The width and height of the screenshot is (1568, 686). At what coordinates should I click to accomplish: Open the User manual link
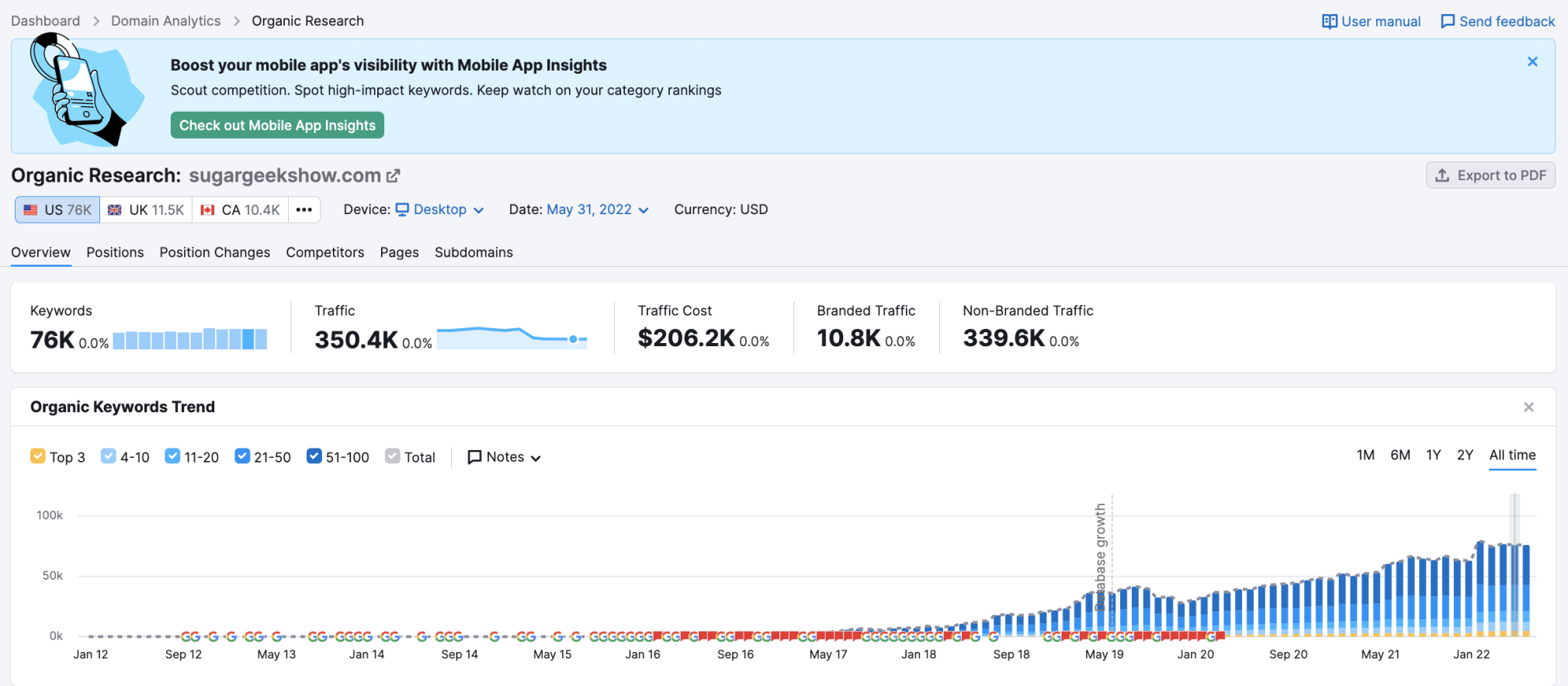[1372, 22]
